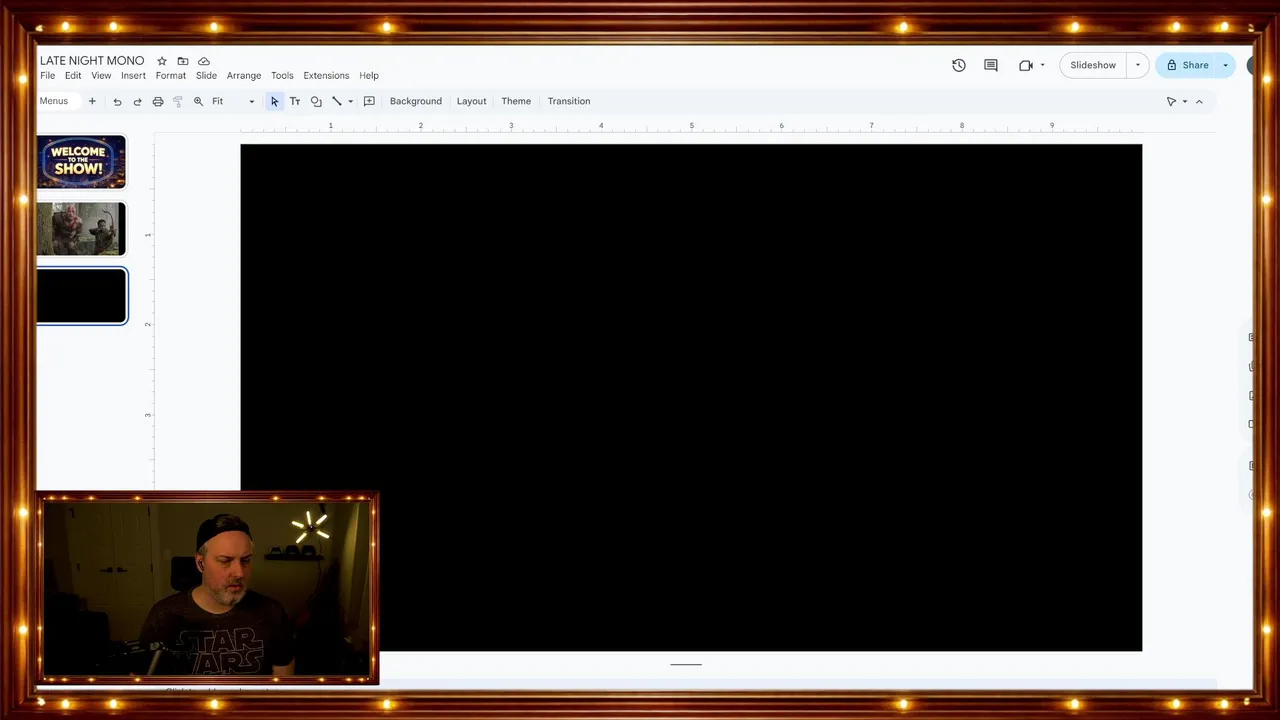1280x720 pixels.
Task: Hide the menus with the up chevron
Action: [x=1199, y=101]
